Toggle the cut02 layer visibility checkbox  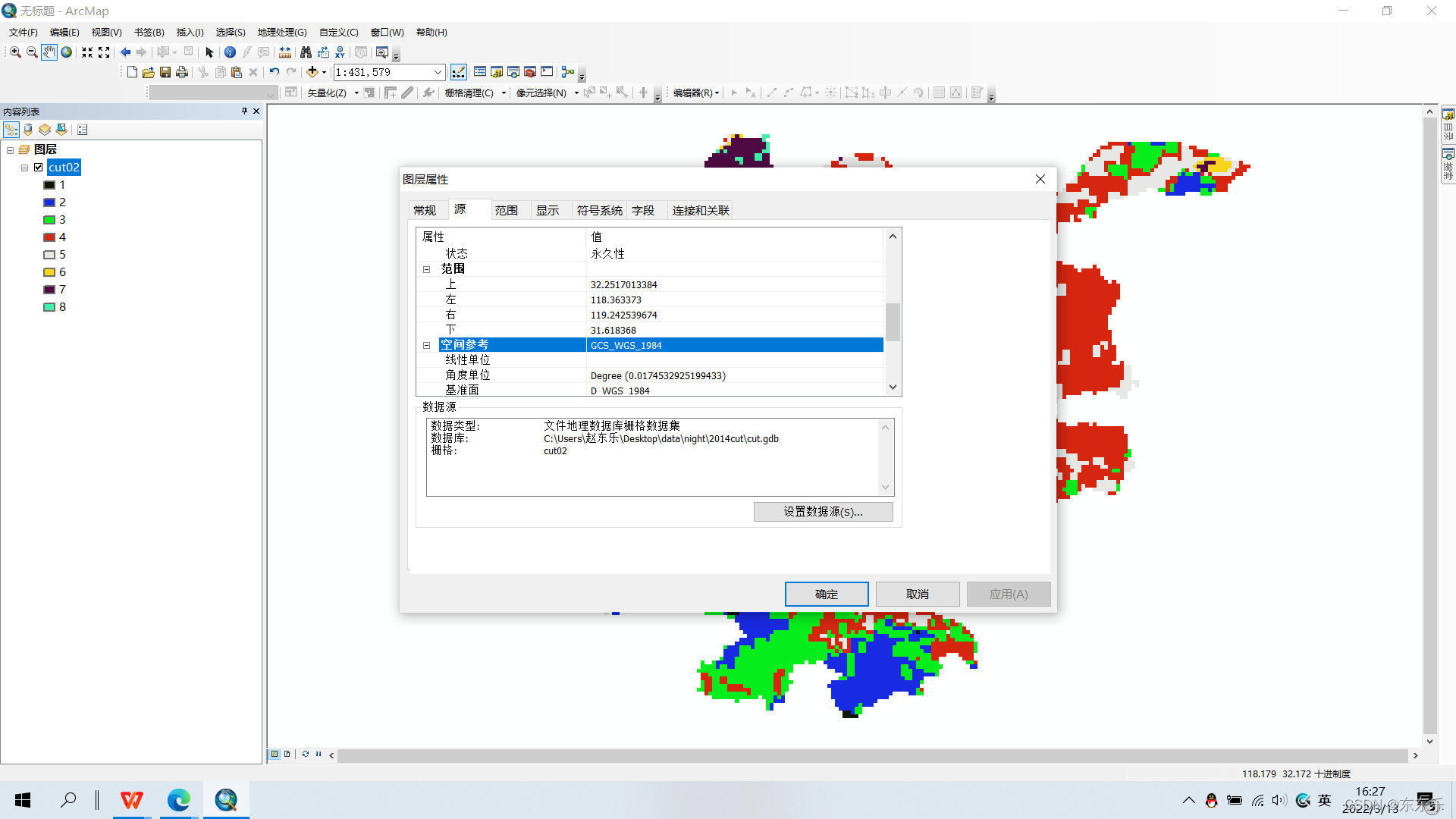(x=39, y=168)
